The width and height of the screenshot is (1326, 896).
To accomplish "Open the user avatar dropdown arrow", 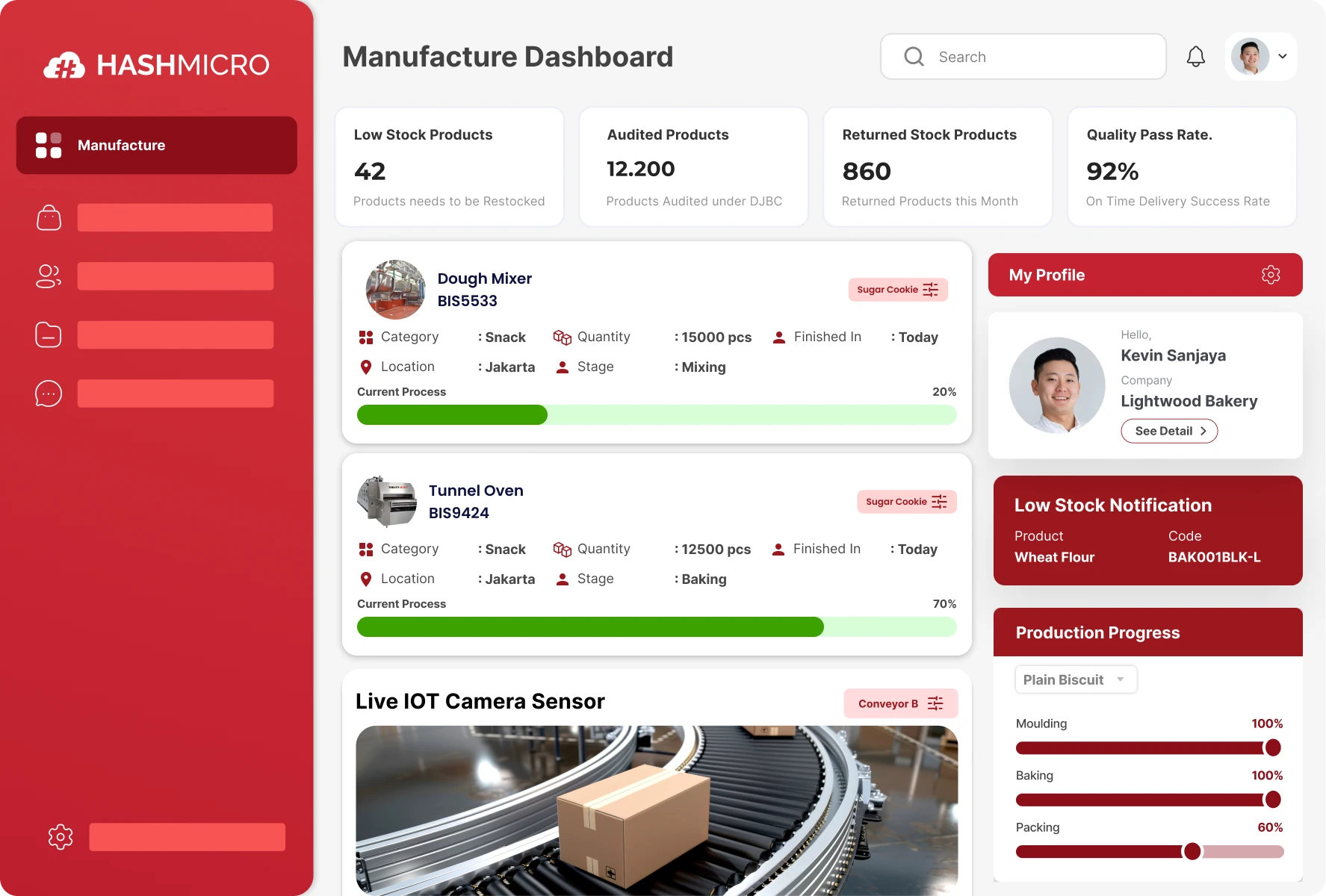I will (x=1282, y=57).
